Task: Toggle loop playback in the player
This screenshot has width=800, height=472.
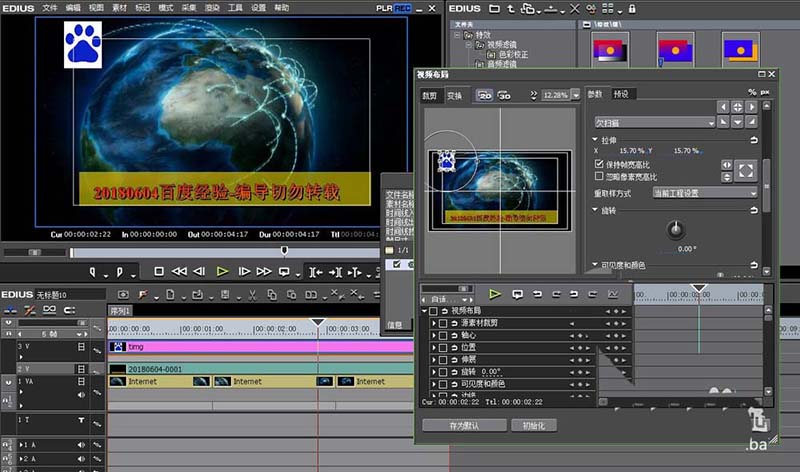Action: pyautogui.click(x=284, y=271)
